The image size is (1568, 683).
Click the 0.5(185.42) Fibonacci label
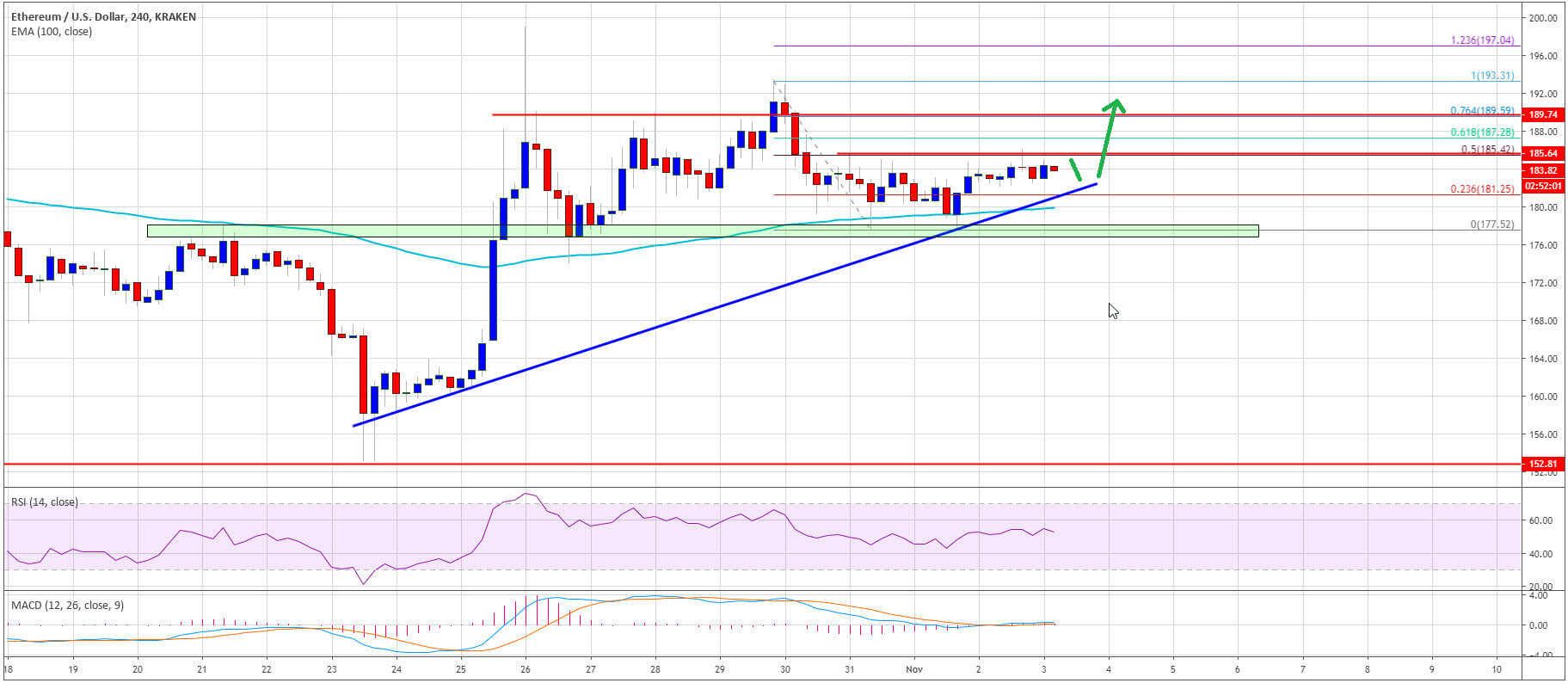coord(1487,150)
